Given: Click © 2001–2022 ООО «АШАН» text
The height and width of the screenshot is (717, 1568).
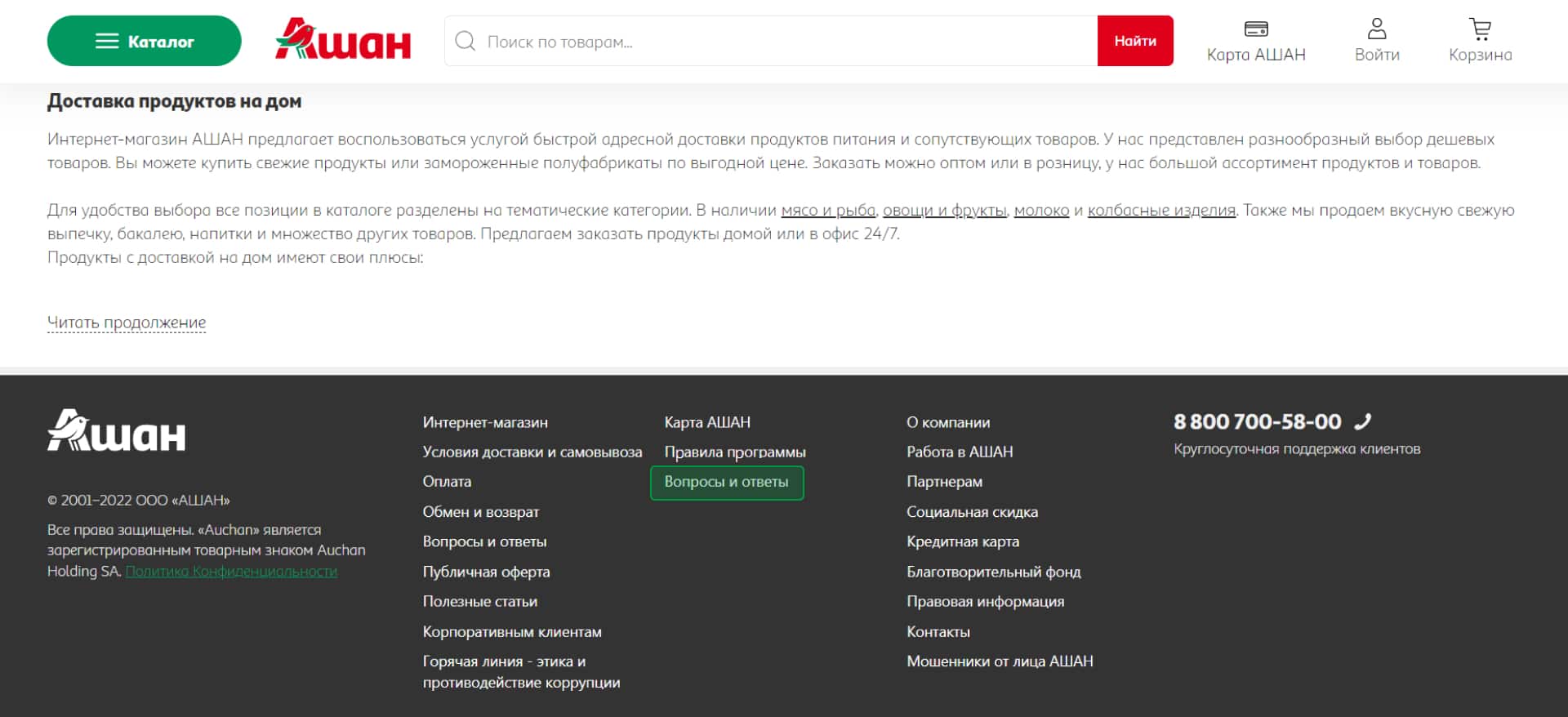Looking at the screenshot, I should point(139,501).
